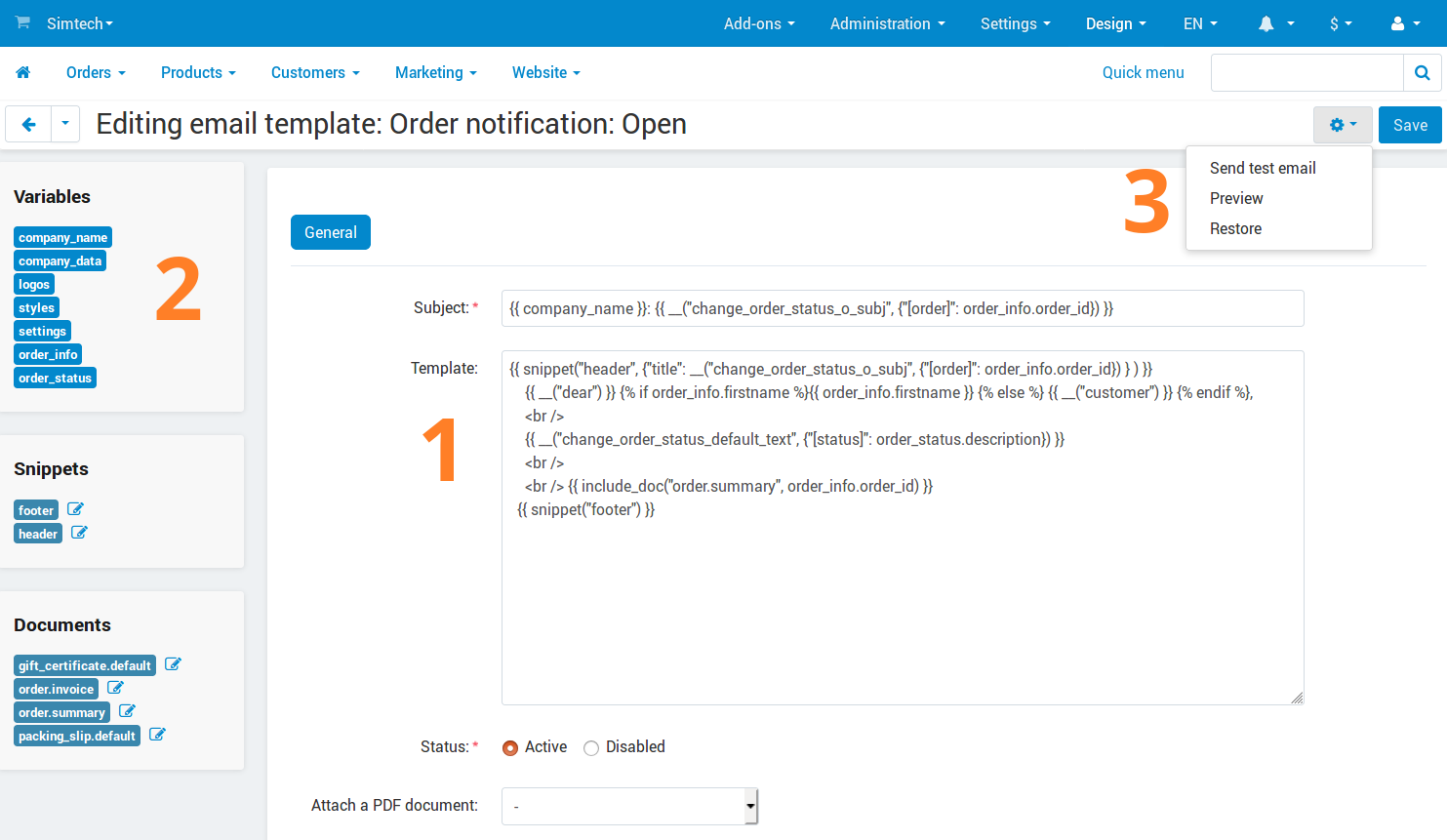Open the Customers menu
This screenshot has height=840, width=1447.
(315, 72)
